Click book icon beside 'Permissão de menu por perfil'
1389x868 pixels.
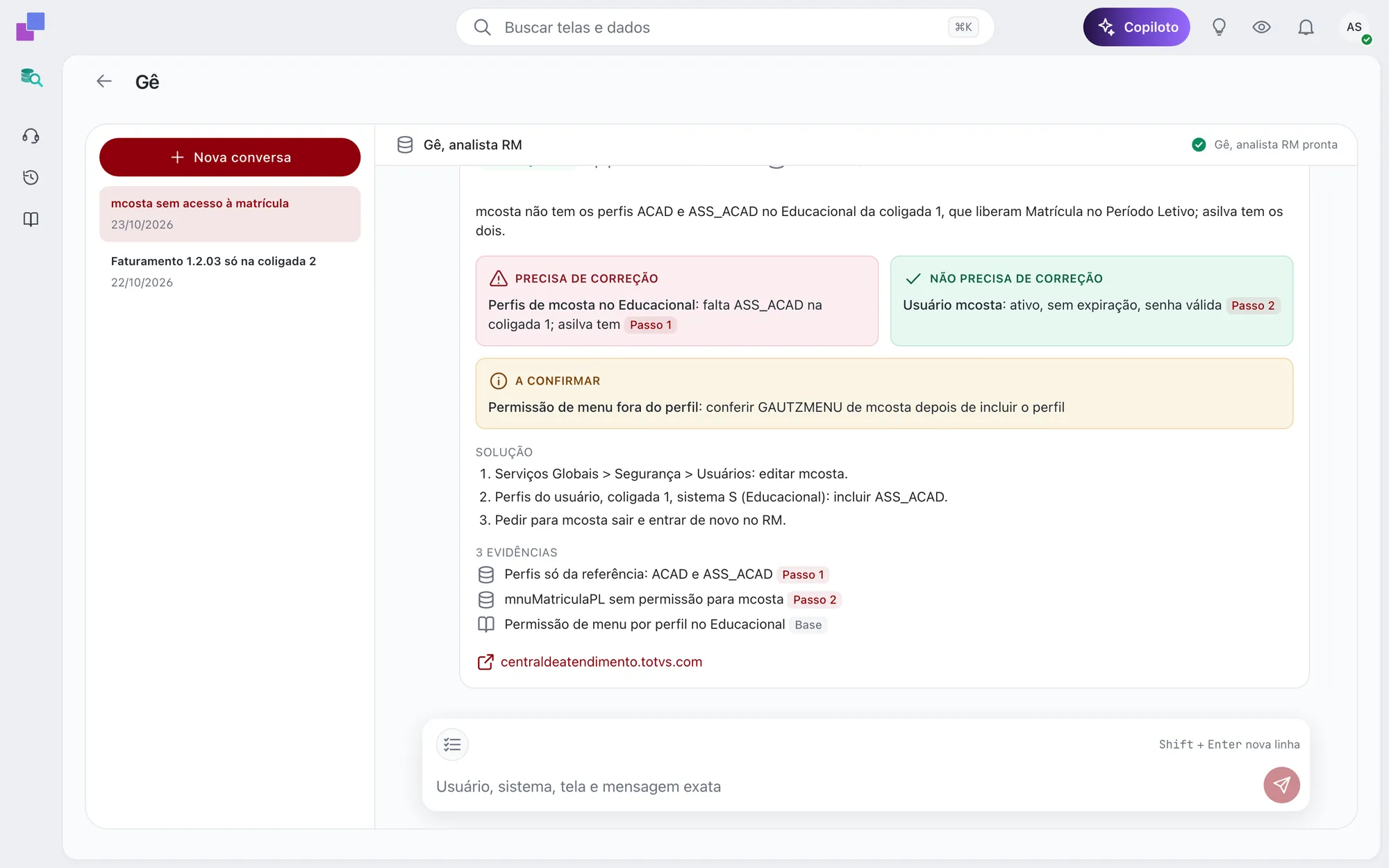pos(486,625)
